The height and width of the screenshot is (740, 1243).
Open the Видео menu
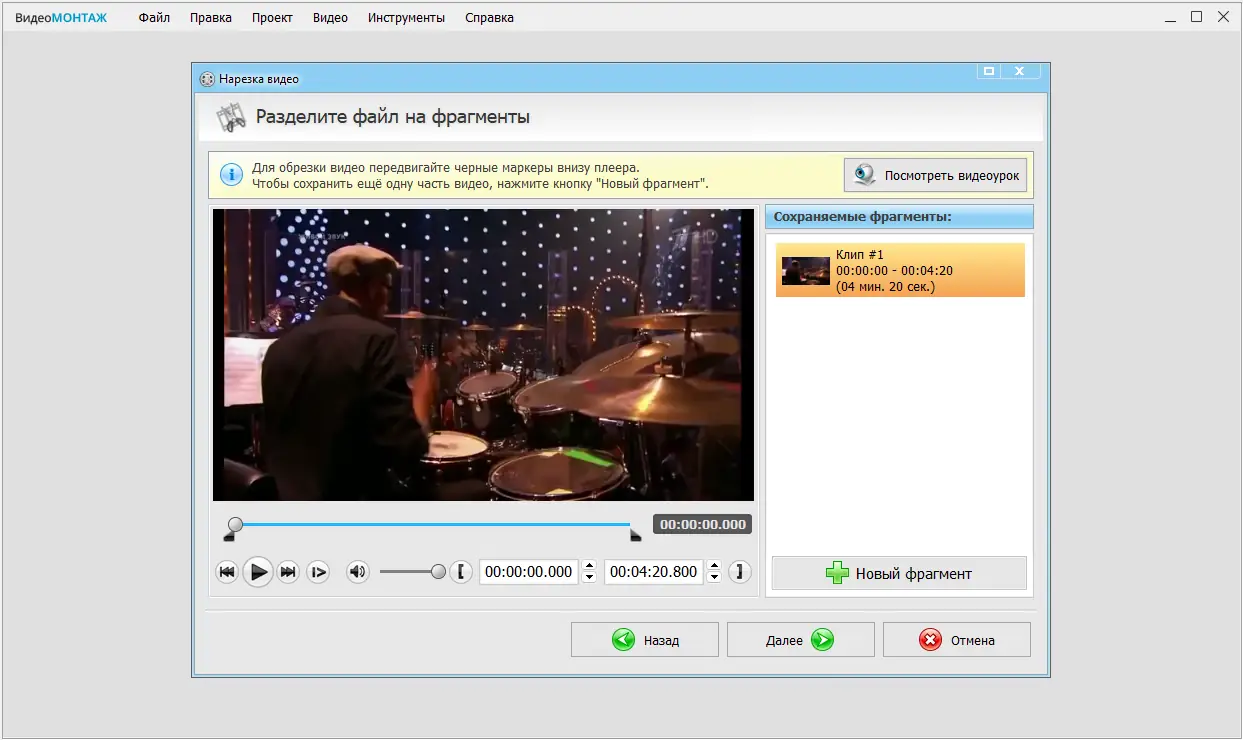[x=330, y=18]
